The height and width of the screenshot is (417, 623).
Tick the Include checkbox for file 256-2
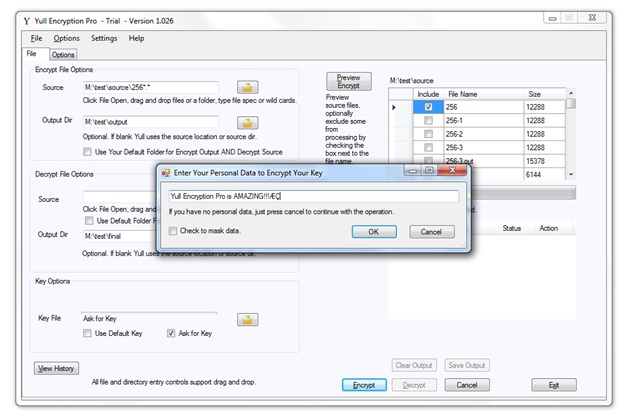coord(428,134)
